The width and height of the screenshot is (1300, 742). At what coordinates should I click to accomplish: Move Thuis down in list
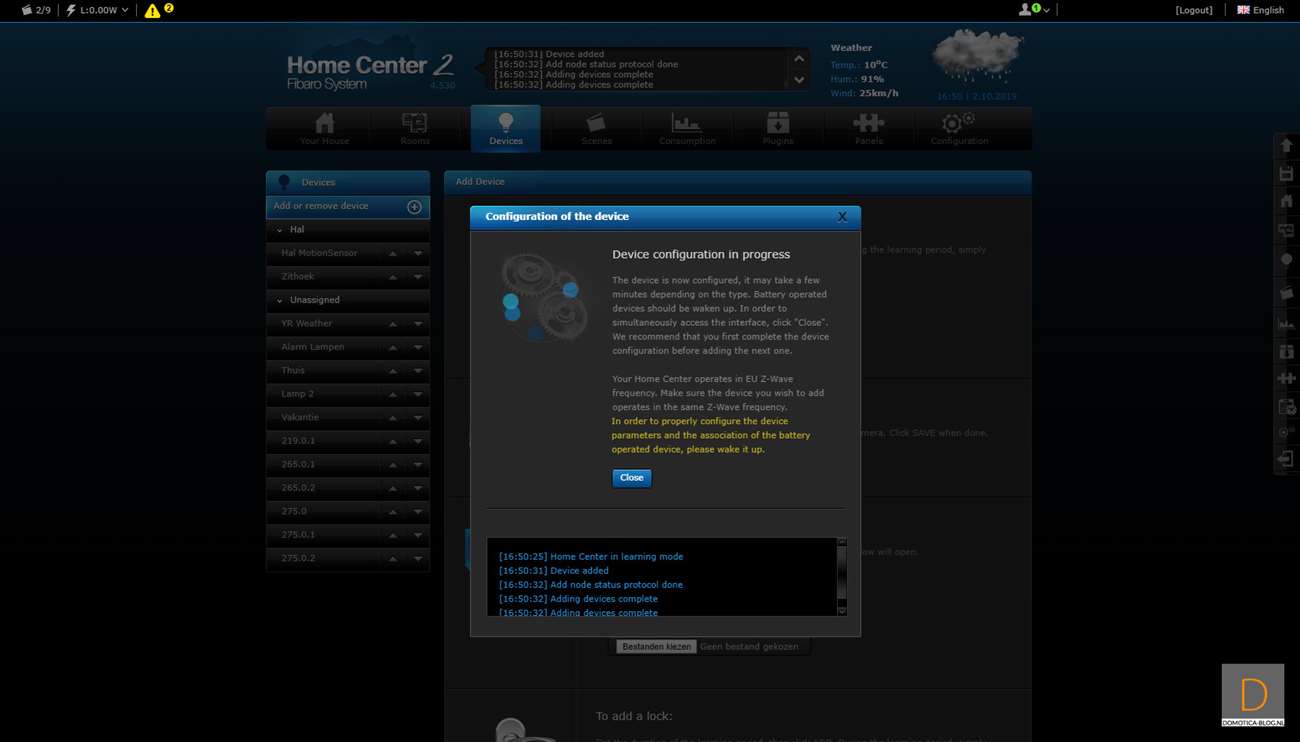418,371
